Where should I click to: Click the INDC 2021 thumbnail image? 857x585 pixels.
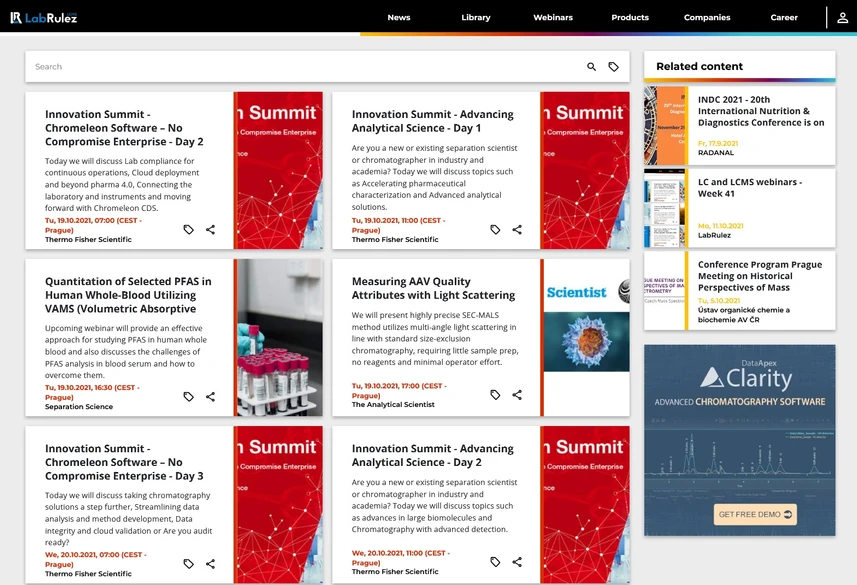tap(664, 126)
